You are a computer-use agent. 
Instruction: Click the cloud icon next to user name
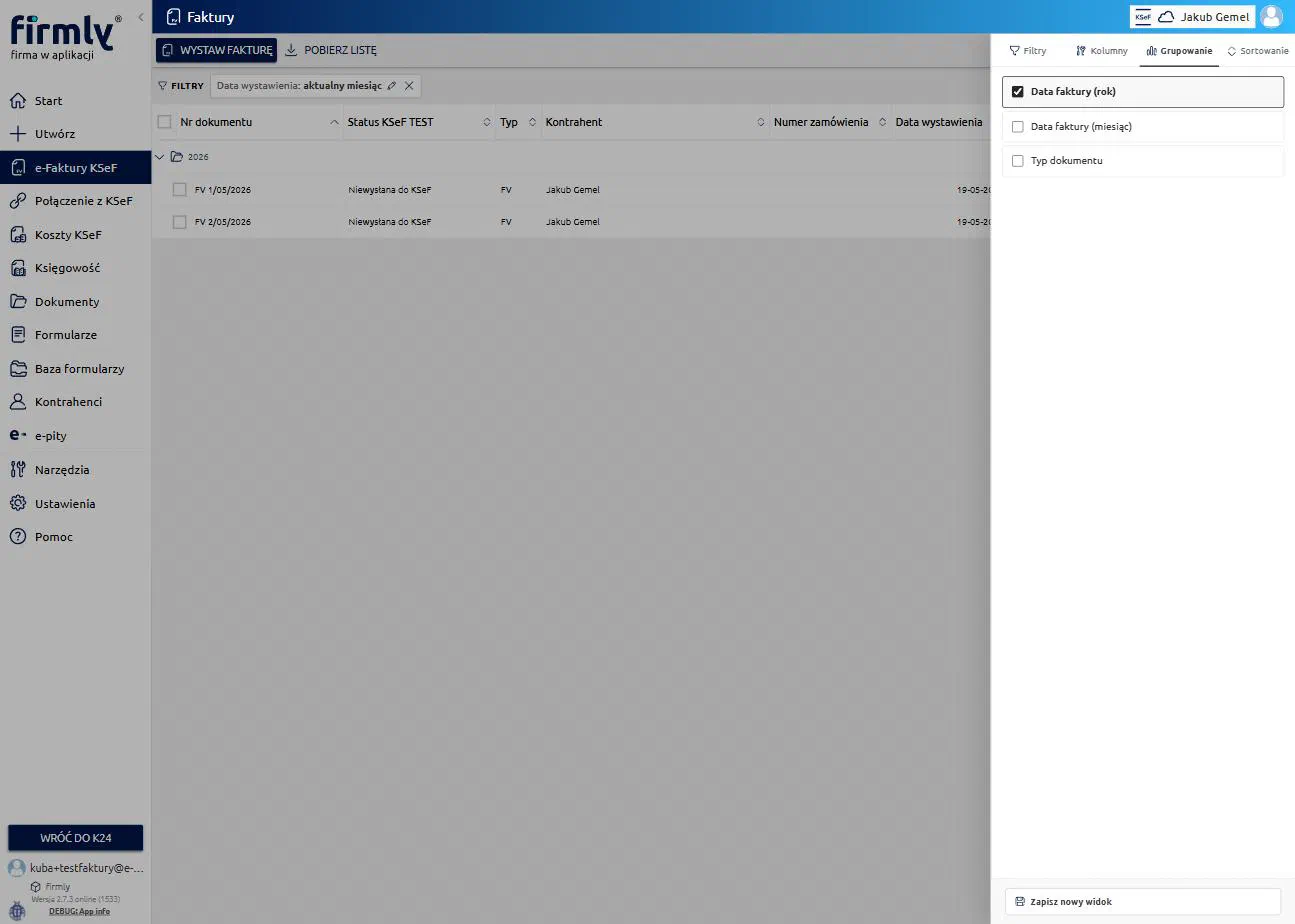click(x=1166, y=17)
